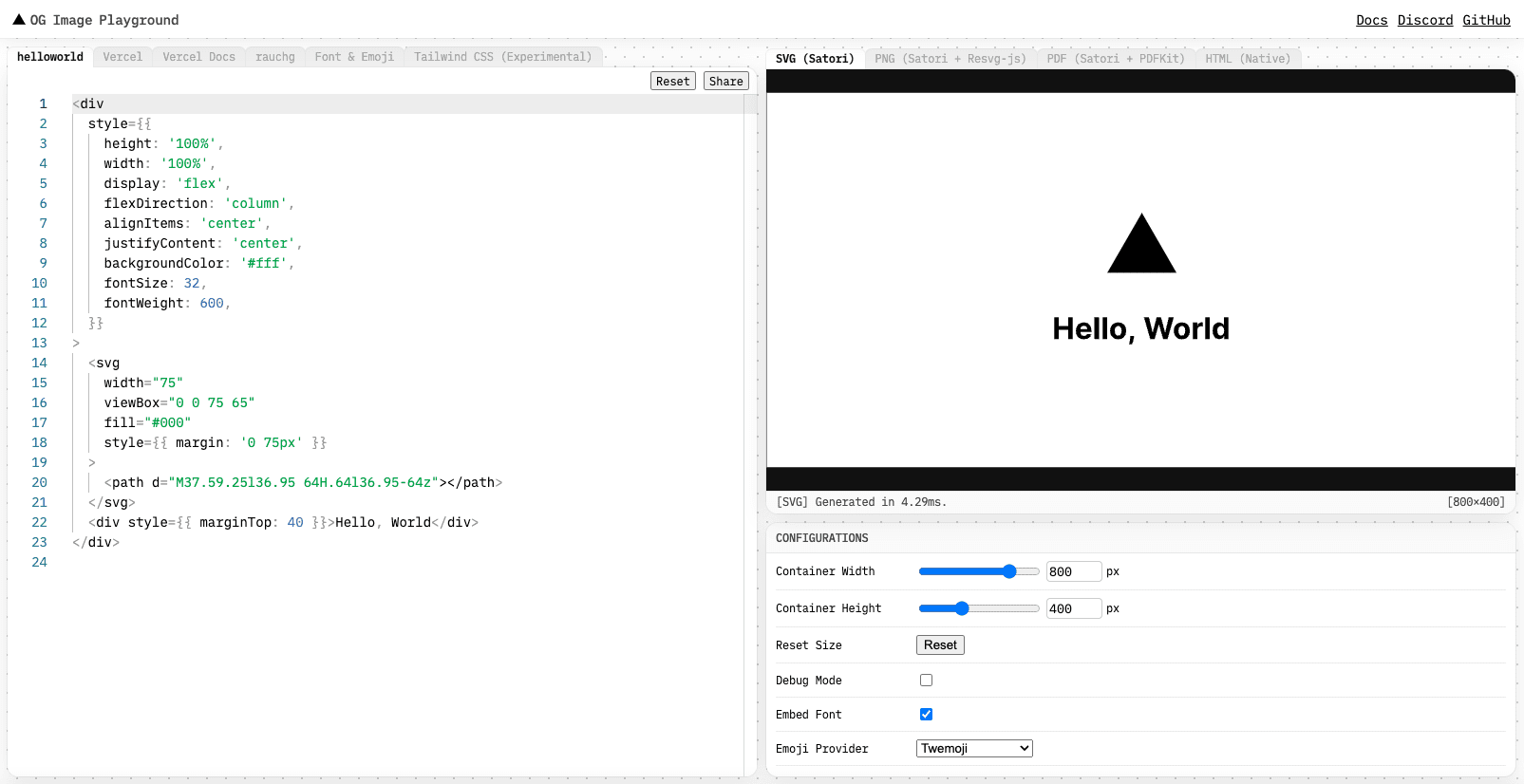Click the editor Reset button

tap(673, 82)
